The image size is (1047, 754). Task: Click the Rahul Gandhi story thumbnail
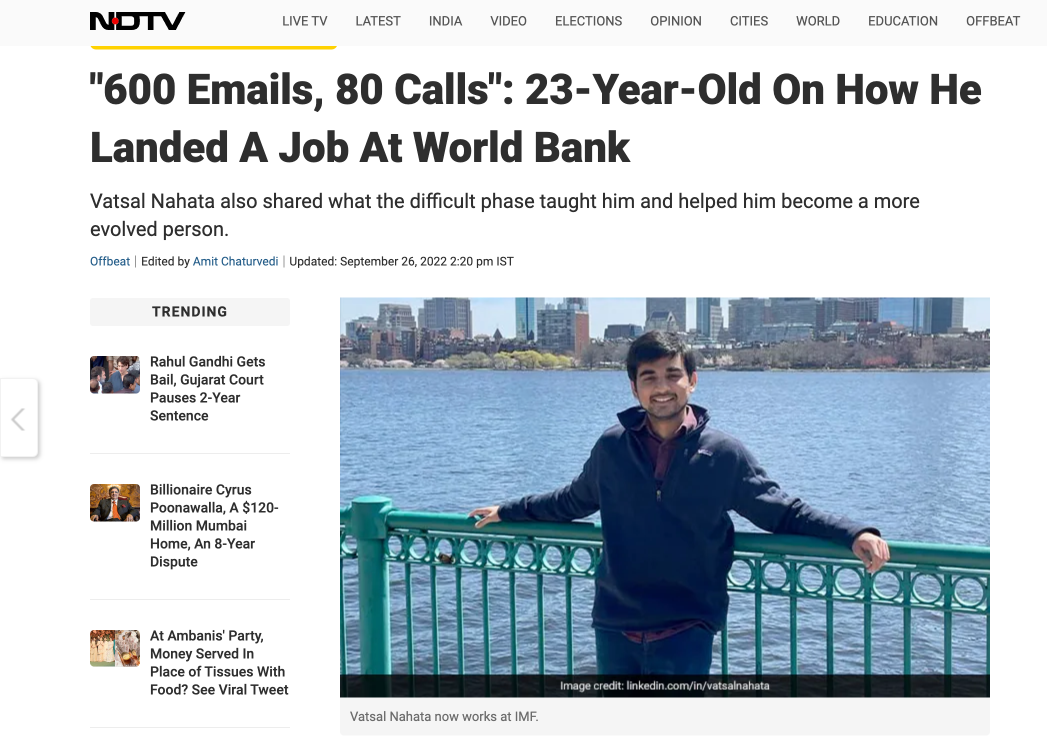click(115, 375)
